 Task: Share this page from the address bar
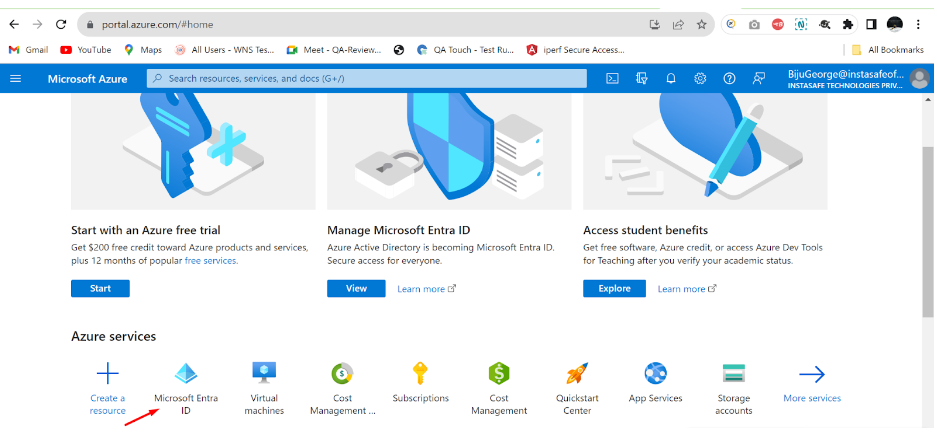pyautogui.click(x=678, y=24)
